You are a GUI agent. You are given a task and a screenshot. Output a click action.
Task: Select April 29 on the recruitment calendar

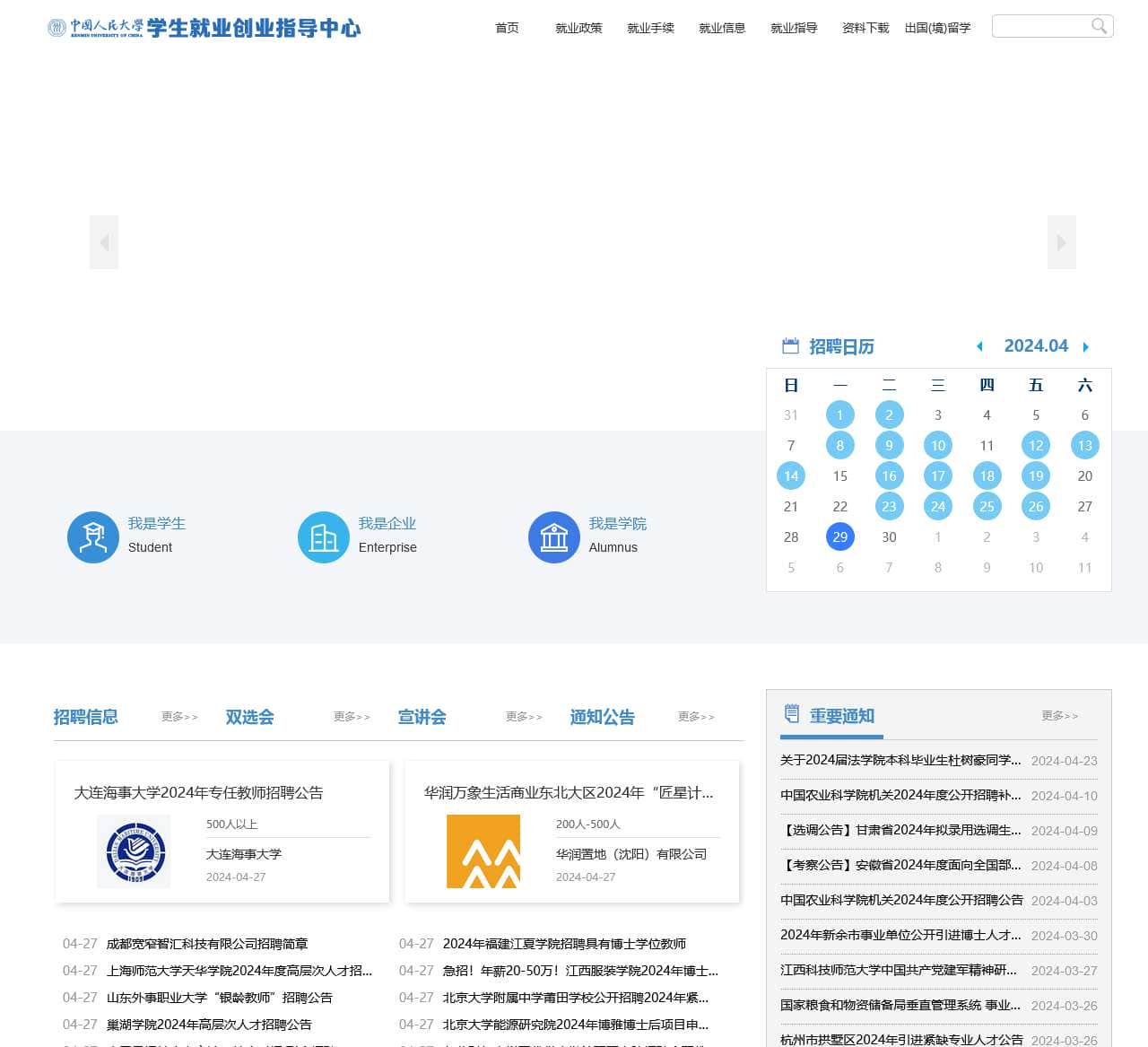click(840, 537)
